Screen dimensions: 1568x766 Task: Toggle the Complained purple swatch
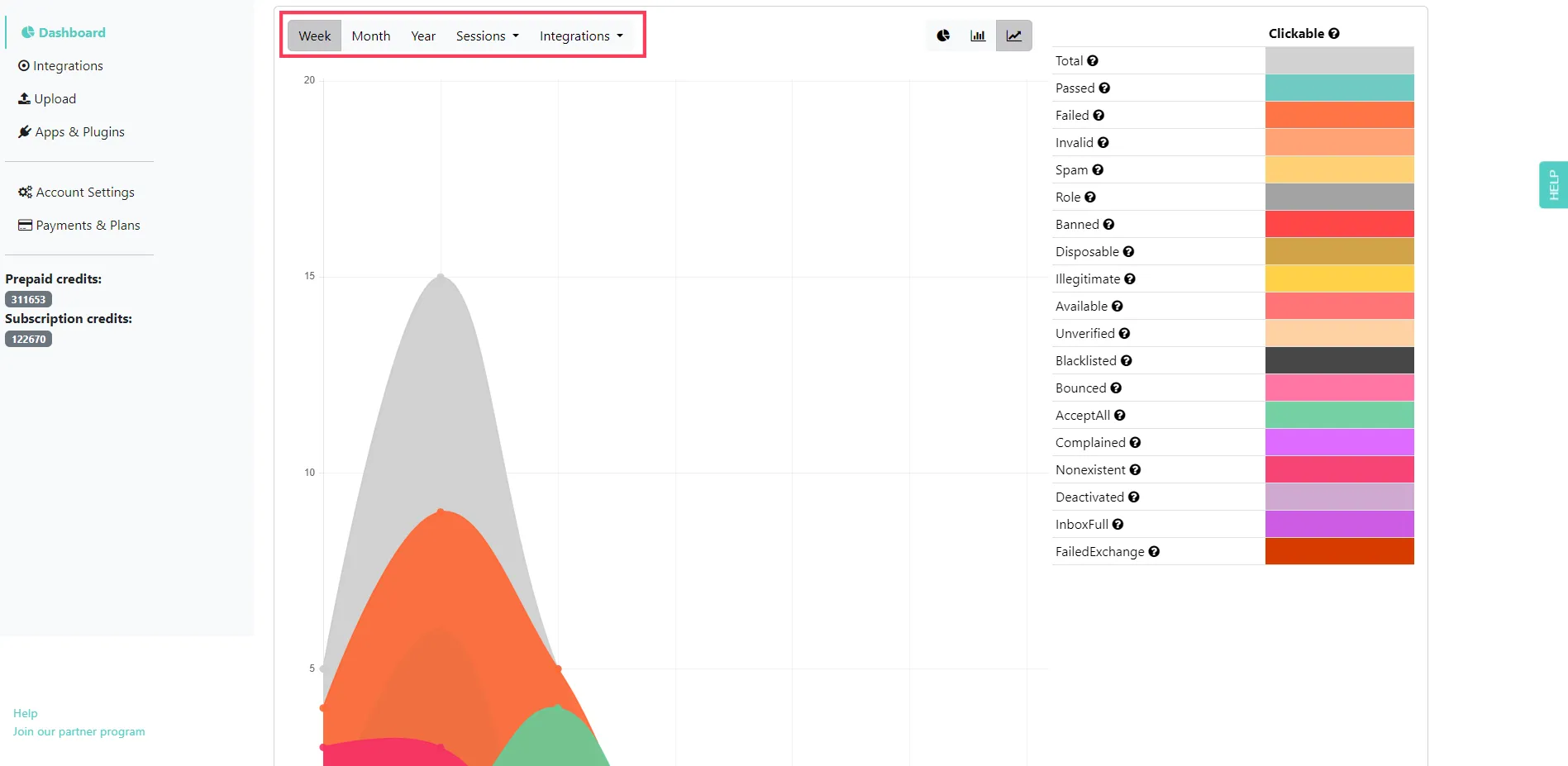coord(1339,442)
